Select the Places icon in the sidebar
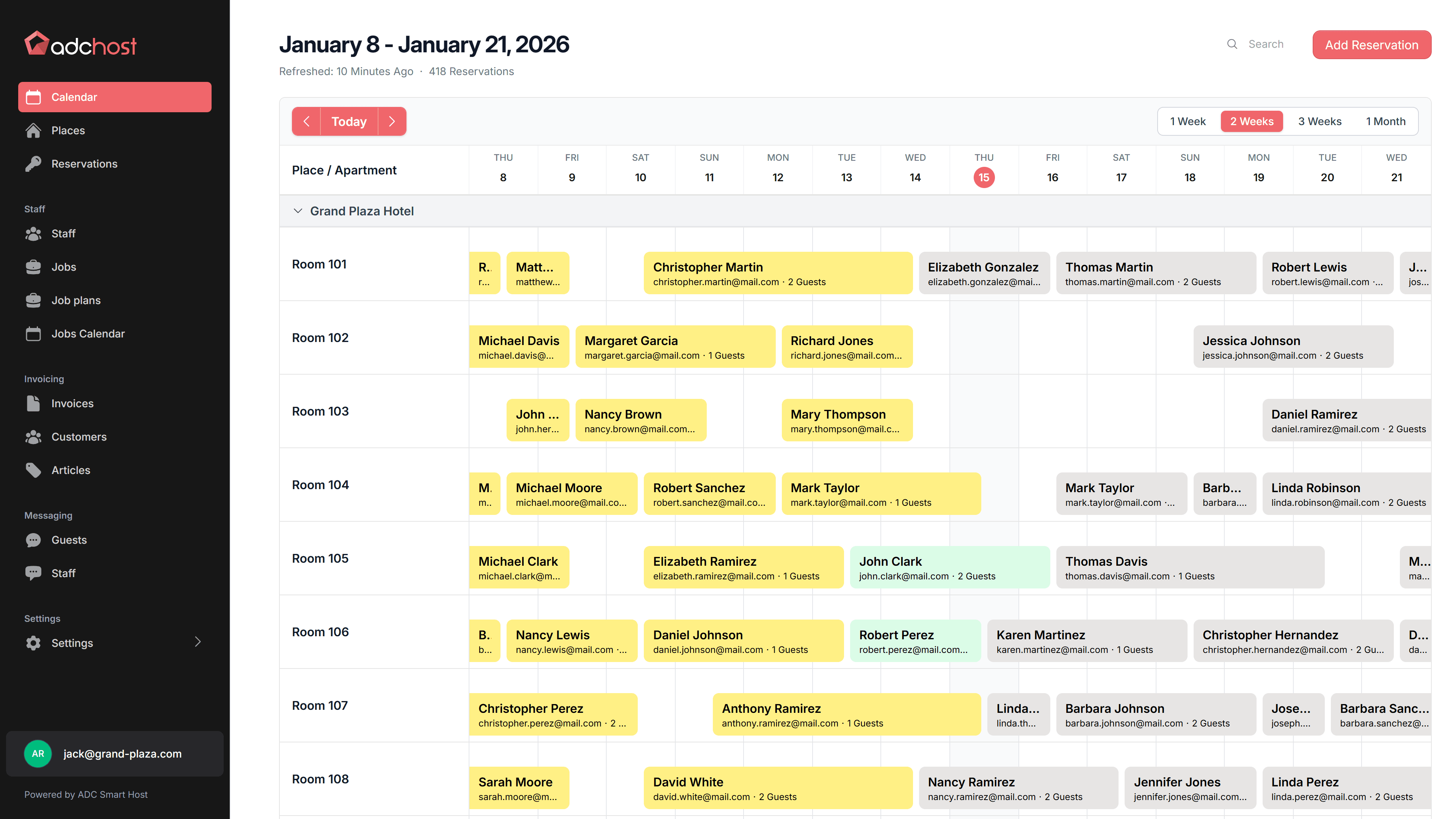This screenshot has width=1456, height=819. (34, 130)
